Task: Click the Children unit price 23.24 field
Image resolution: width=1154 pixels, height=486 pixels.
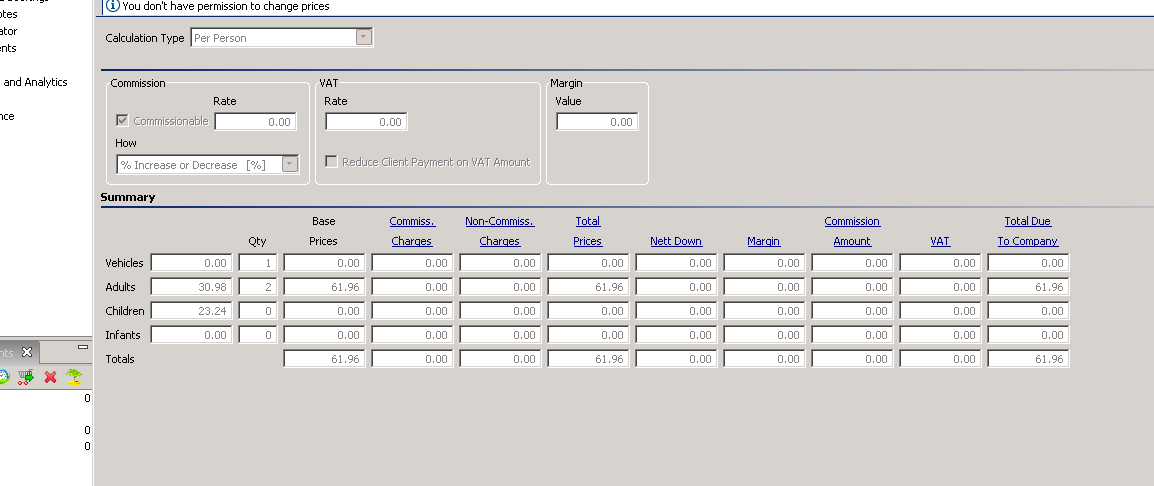Action: [x=191, y=311]
